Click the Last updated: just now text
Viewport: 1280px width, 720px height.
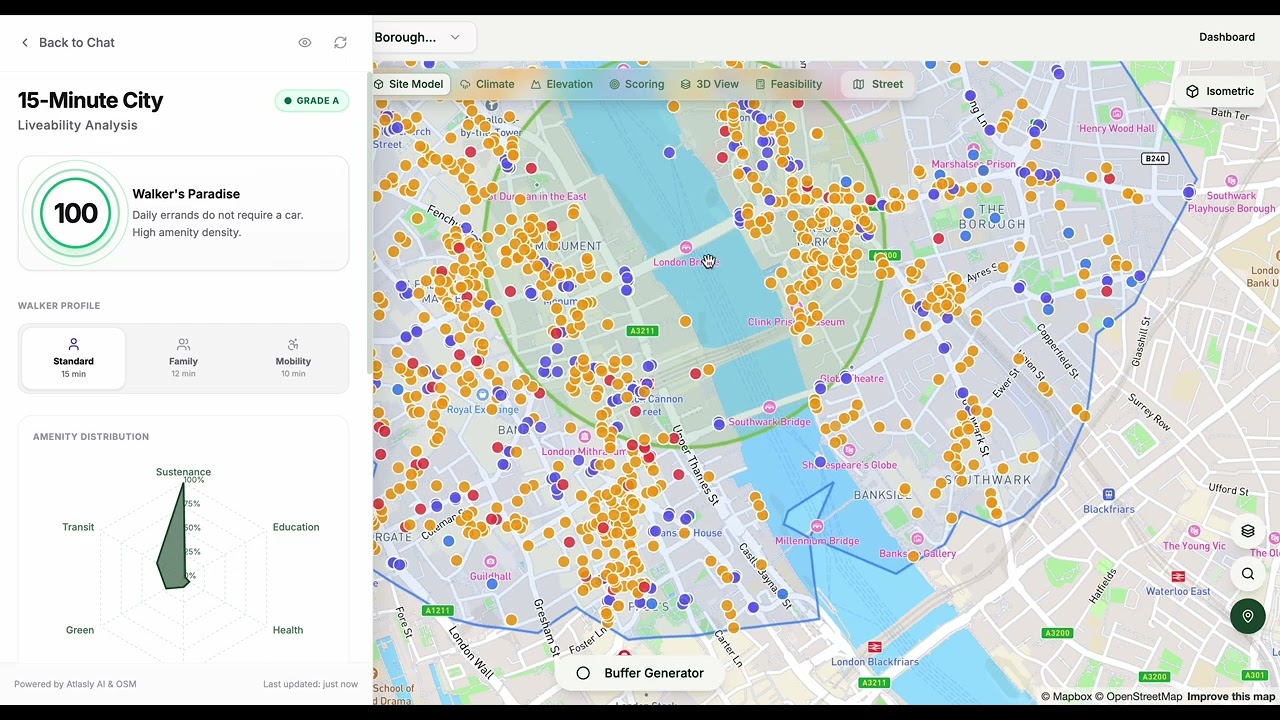tap(310, 684)
